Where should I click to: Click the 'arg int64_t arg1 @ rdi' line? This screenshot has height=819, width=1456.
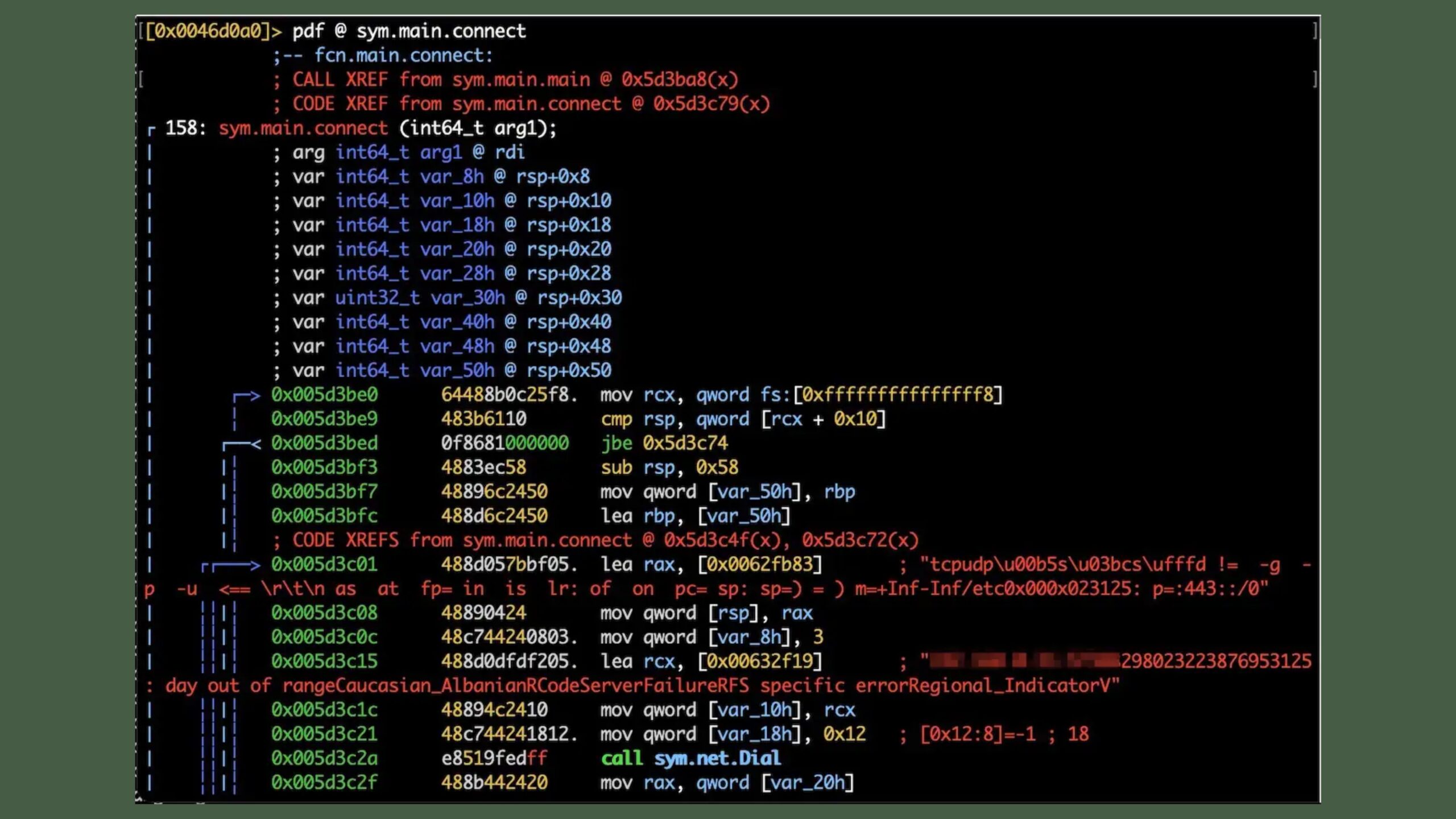399,152
